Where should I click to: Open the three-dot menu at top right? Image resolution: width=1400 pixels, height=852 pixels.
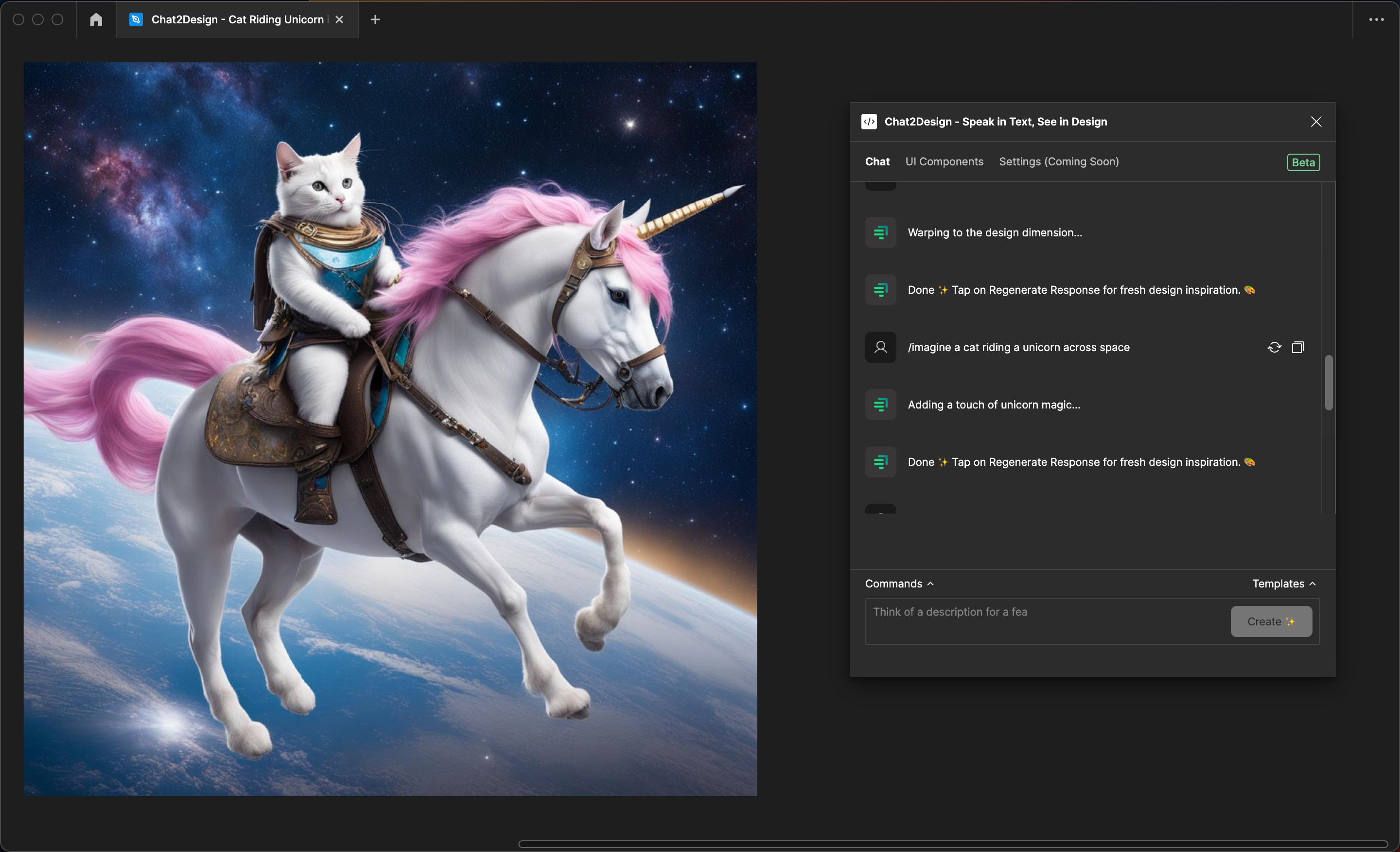pos(1376,19)
